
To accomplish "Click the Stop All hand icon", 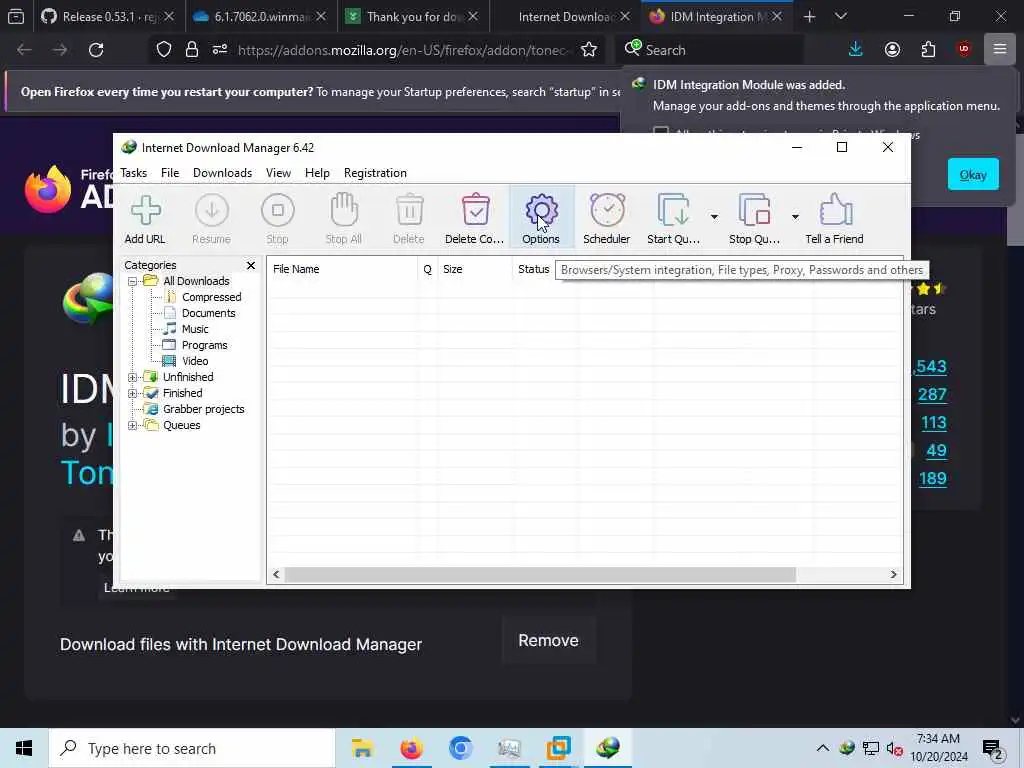I will (344, 219).
